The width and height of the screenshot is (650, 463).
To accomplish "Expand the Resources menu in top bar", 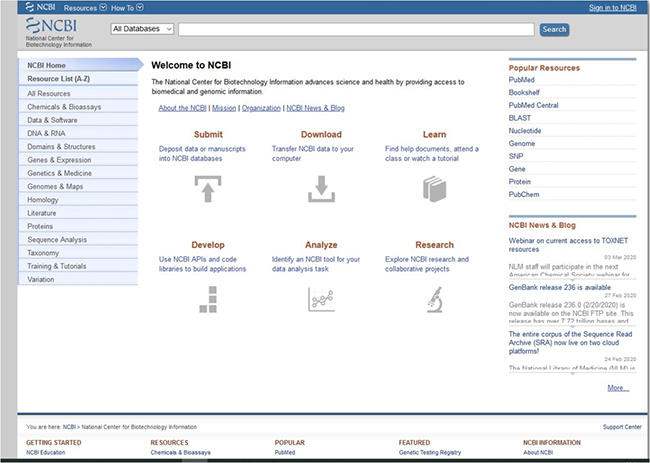I will click(x=85, y=7).
